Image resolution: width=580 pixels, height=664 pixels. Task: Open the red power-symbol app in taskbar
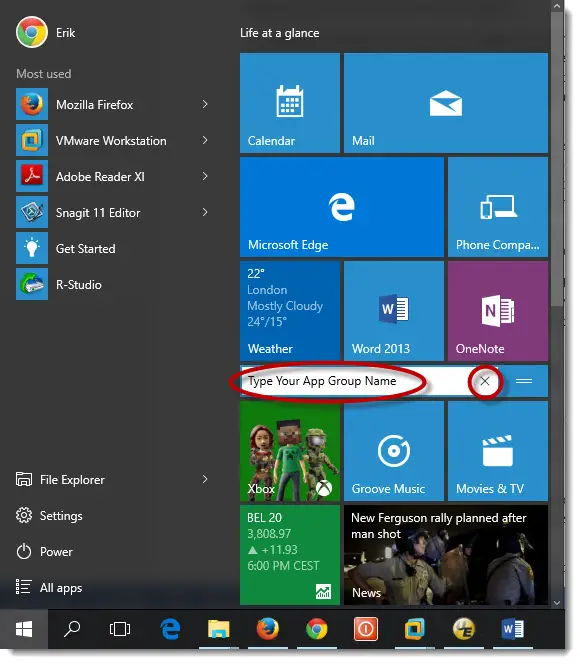(366, 629)
